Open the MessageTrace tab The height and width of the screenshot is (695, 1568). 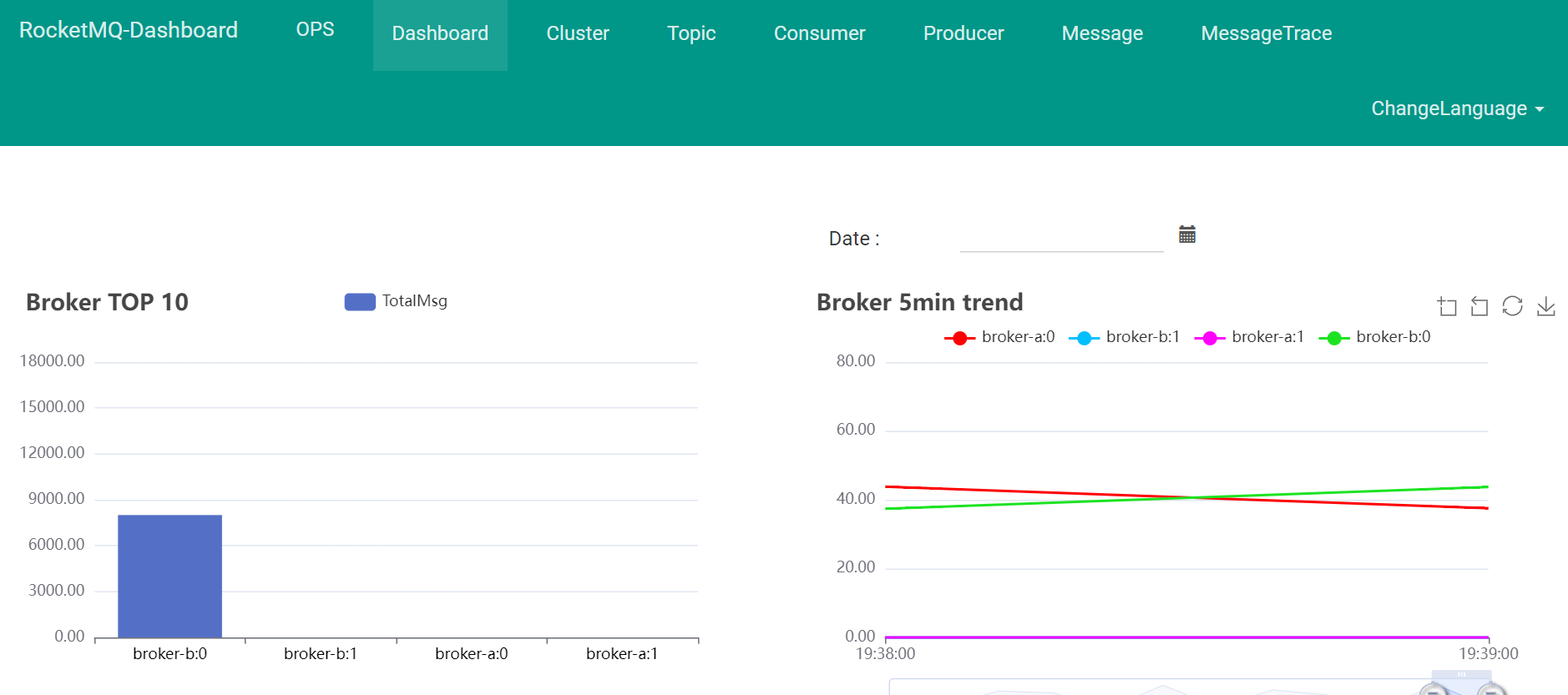coord(1266,33)
